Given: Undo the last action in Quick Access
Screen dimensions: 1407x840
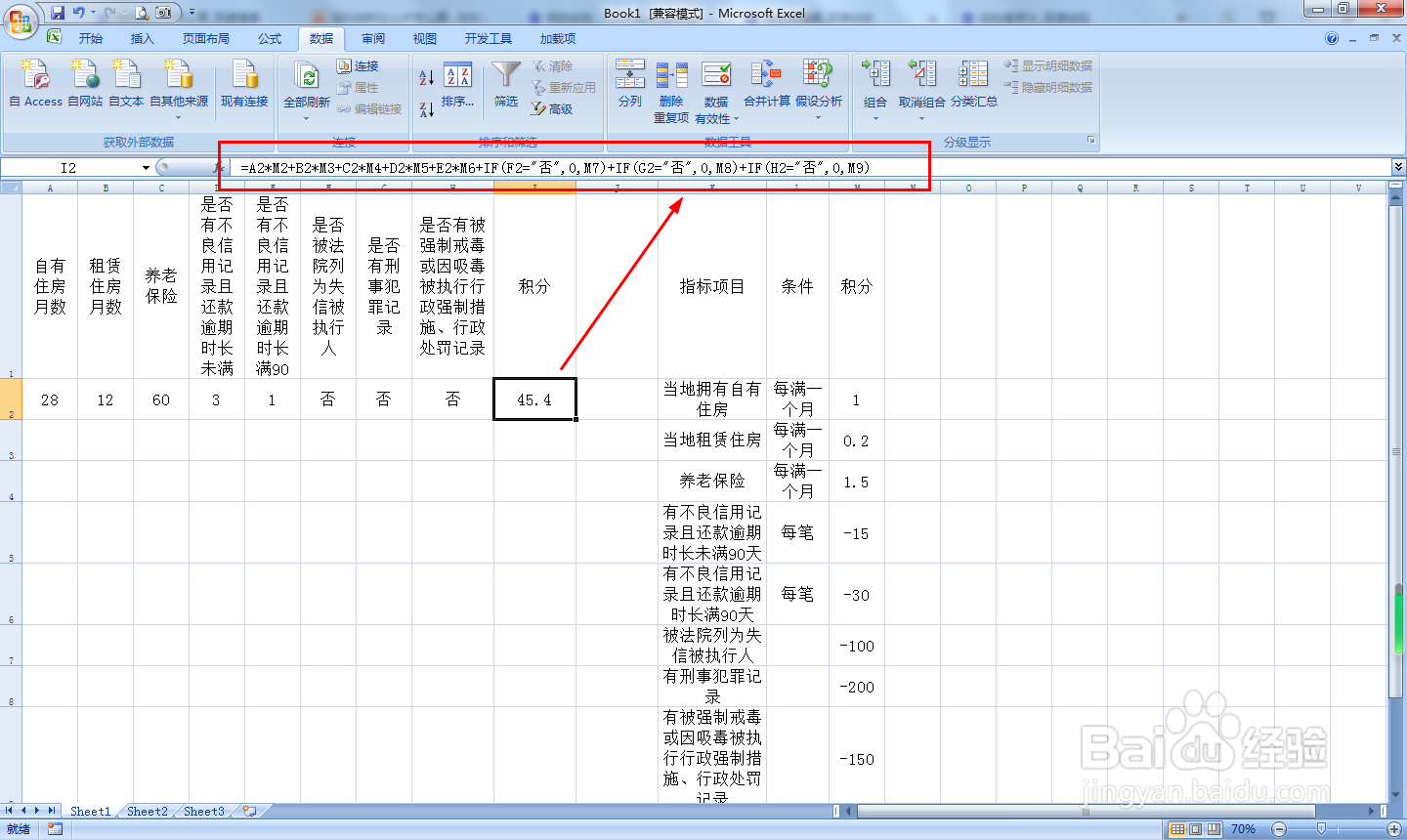Looking at the screenshot, I should 79,13.
